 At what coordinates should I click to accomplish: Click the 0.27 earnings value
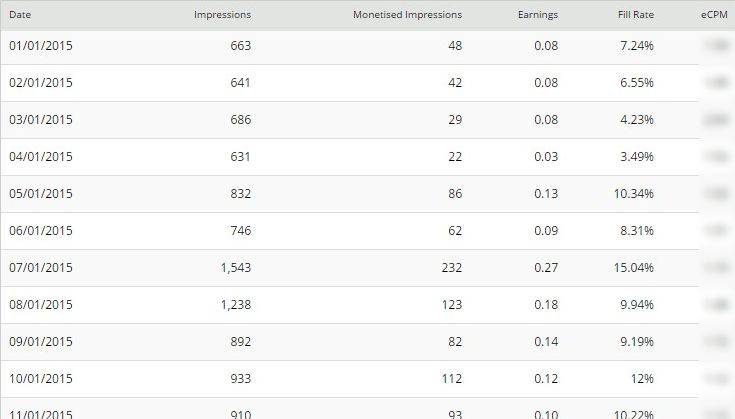click(546, 268)
